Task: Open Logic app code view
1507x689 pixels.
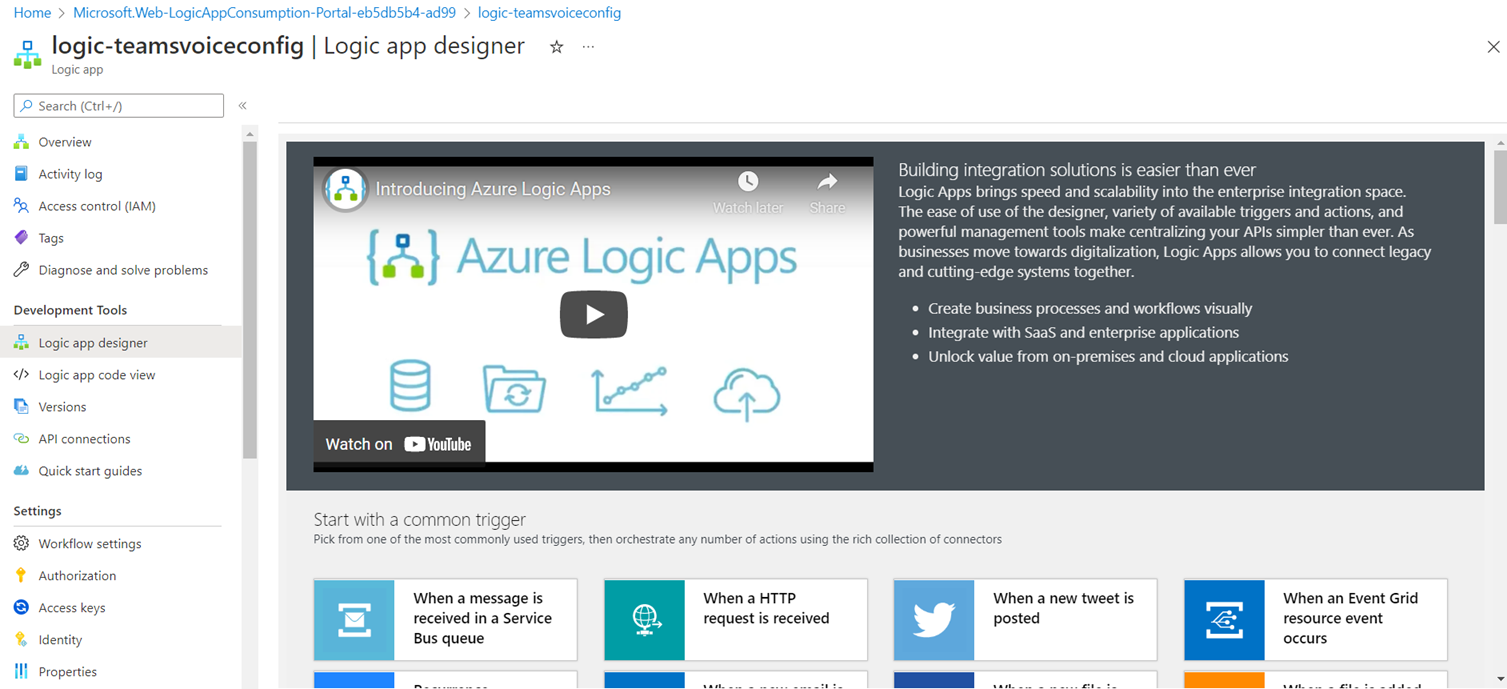Action: tap(97, 375)
